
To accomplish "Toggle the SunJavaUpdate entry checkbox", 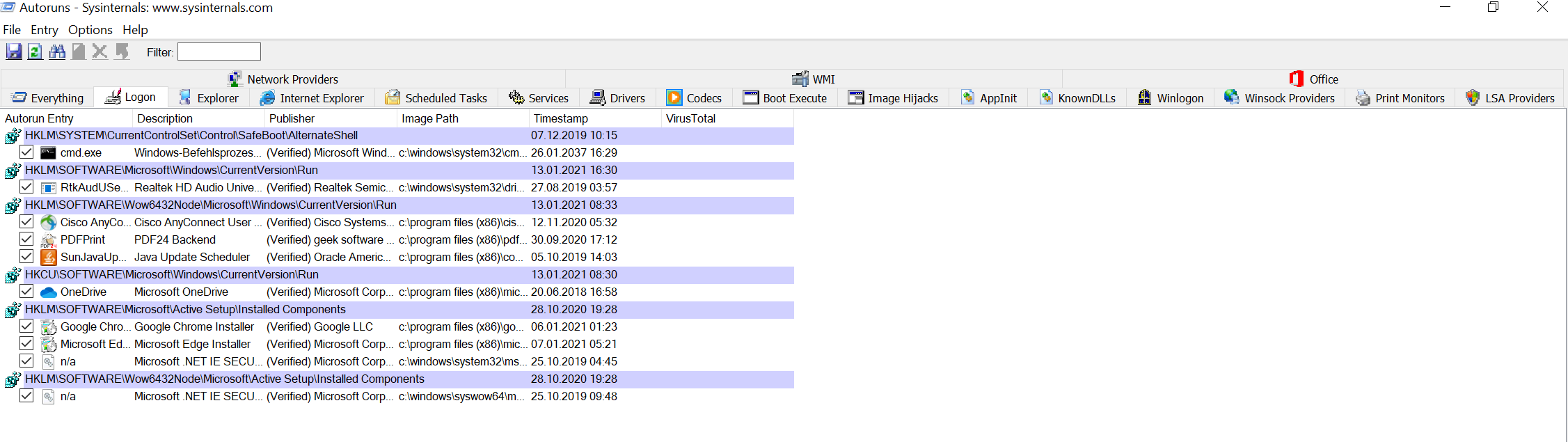I will point(26,256).
